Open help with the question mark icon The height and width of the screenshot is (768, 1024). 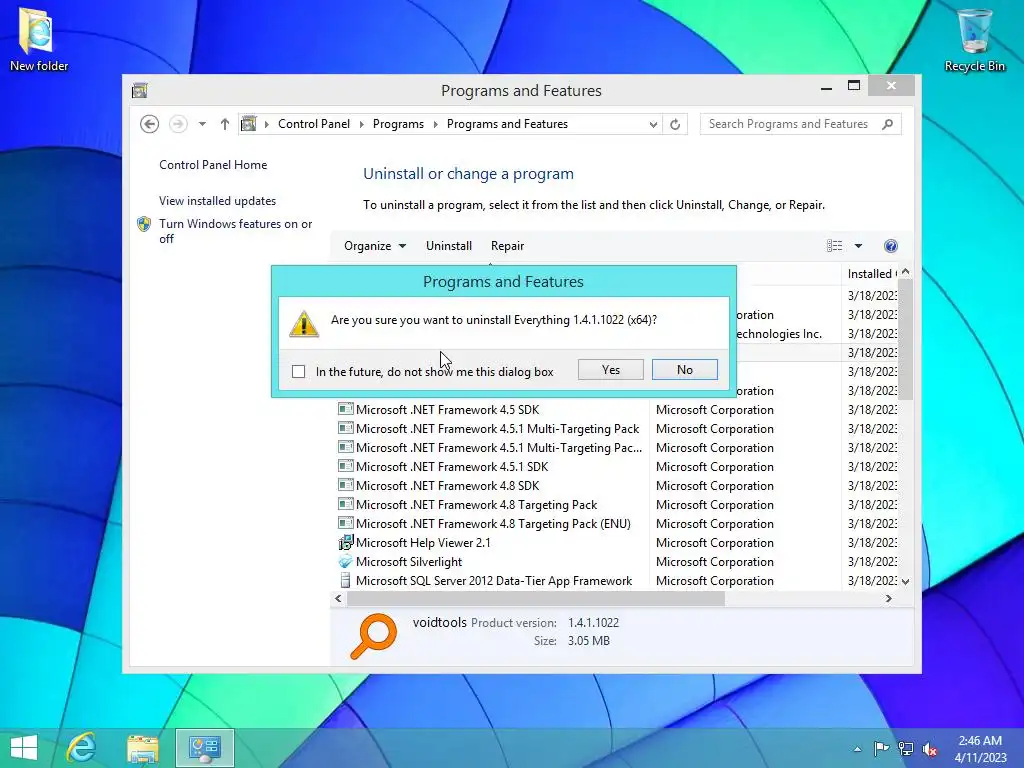click(891, 246)
